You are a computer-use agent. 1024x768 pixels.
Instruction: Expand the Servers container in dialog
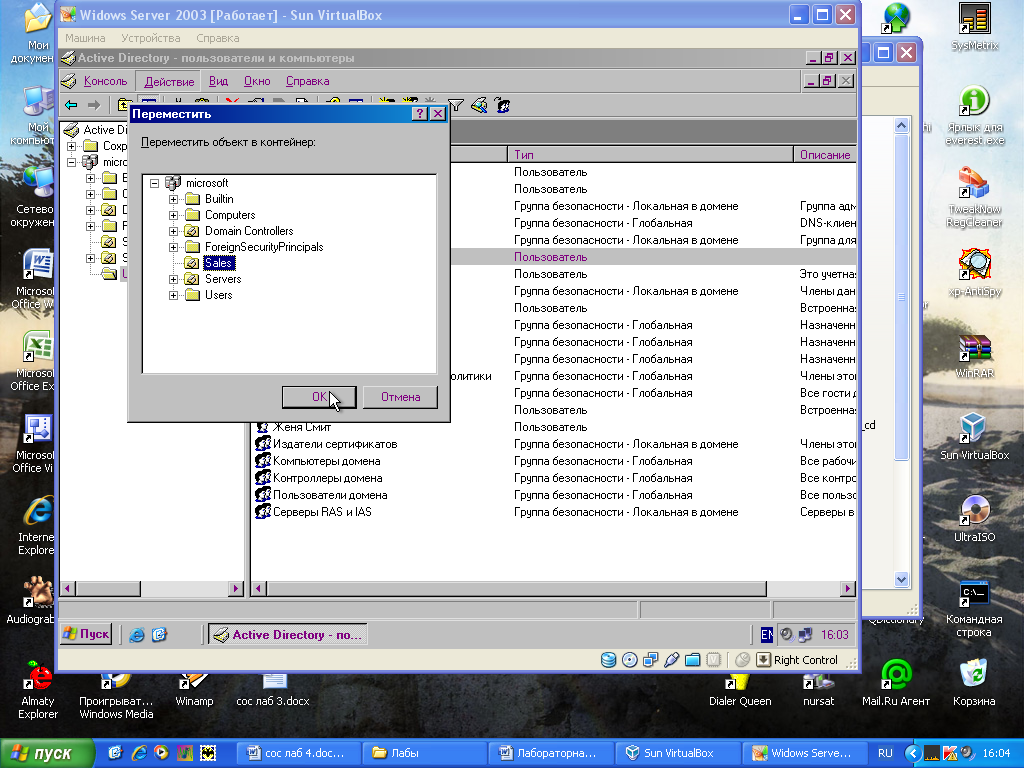pyautogui.click(x=173, y=280)
